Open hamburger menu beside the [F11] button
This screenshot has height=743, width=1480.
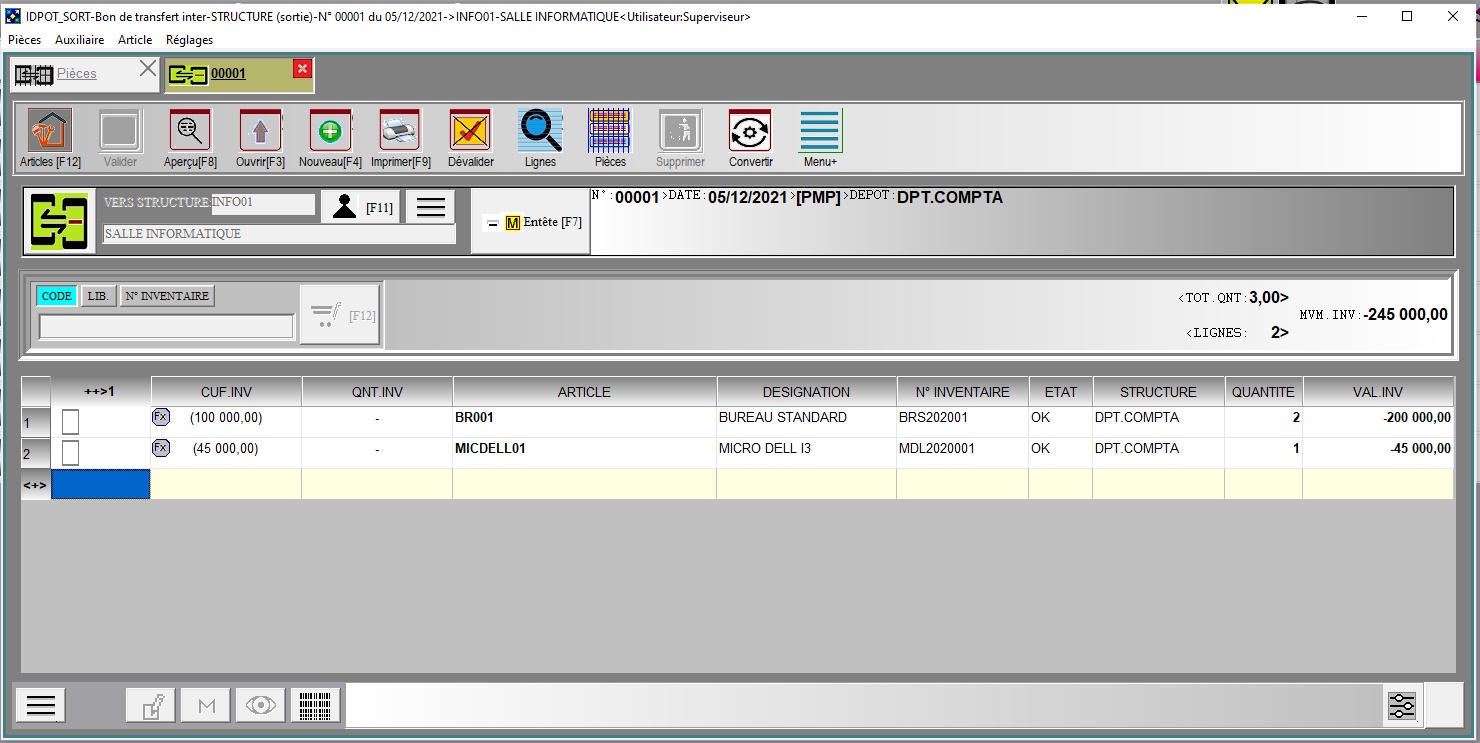tap(431, 207)
